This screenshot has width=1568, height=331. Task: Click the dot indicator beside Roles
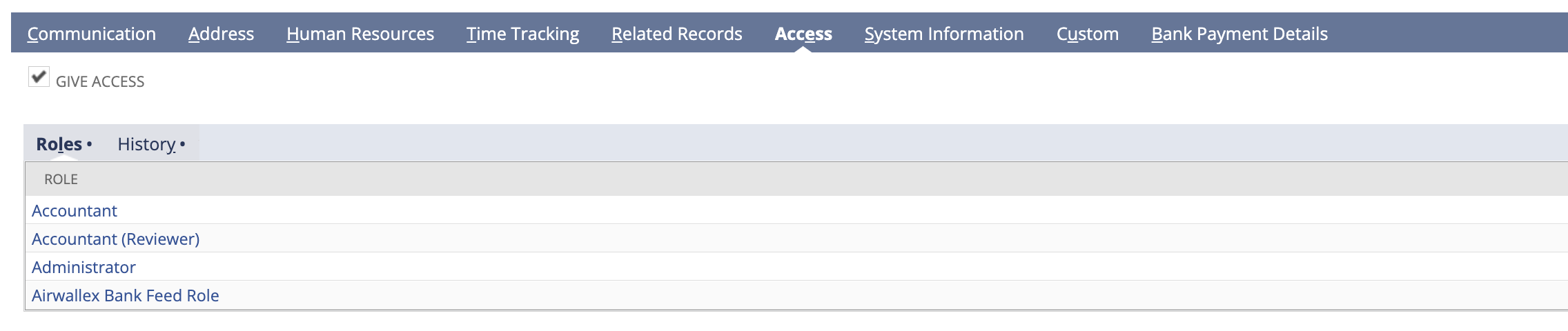click(90, 144)
